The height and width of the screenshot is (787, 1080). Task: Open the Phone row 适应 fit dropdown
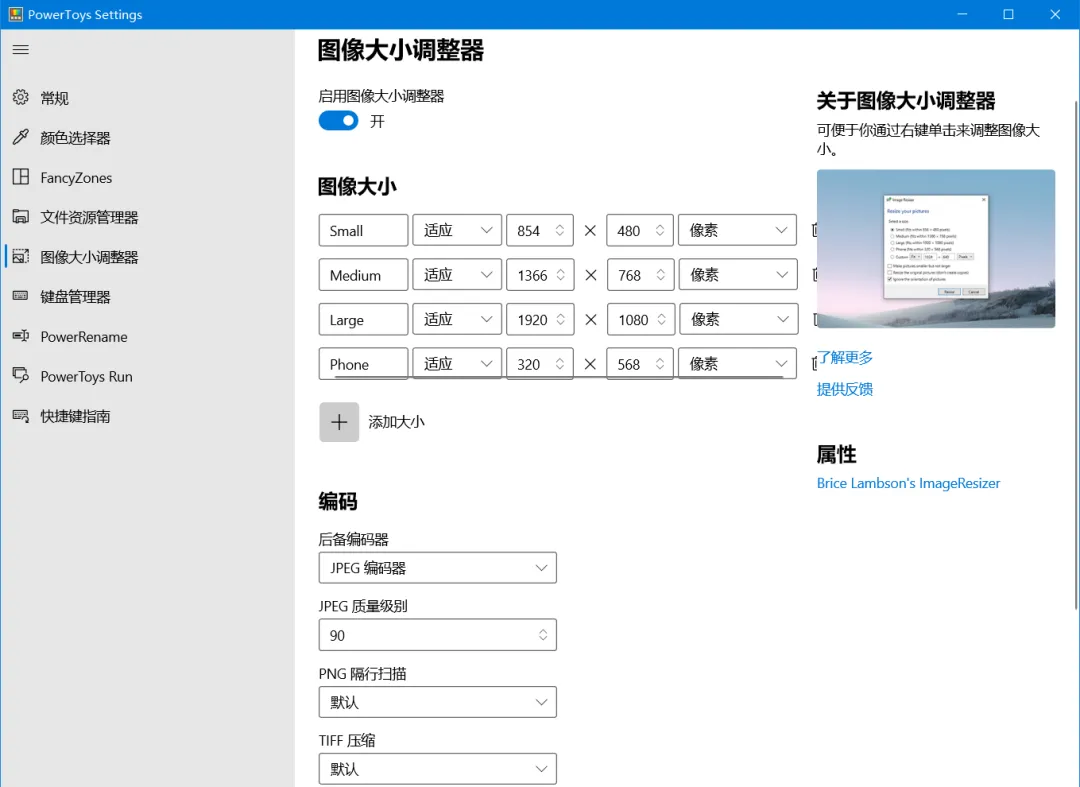[x=457, y=364]
